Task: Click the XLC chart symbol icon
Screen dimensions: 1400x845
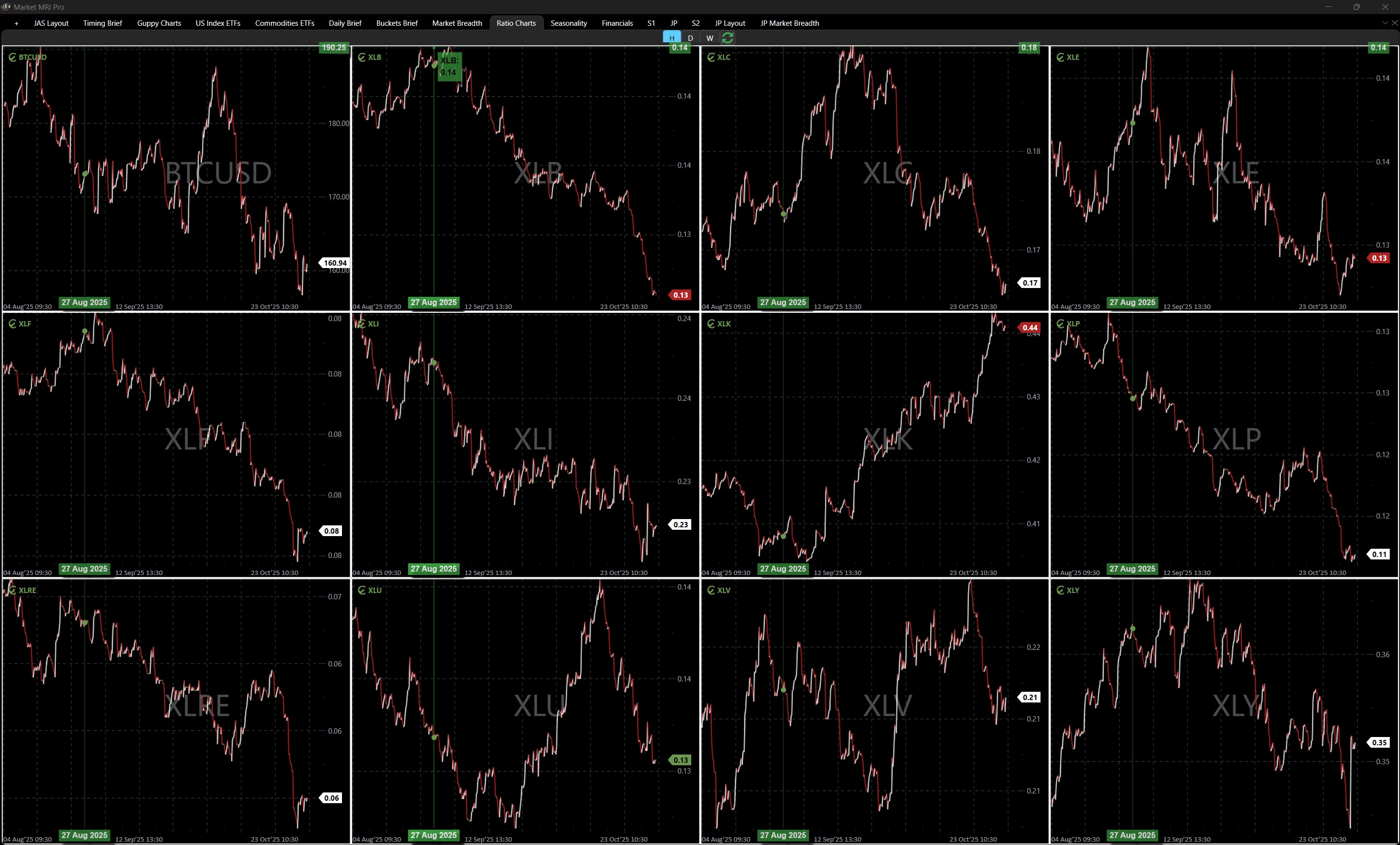Action: click(711, 57)
